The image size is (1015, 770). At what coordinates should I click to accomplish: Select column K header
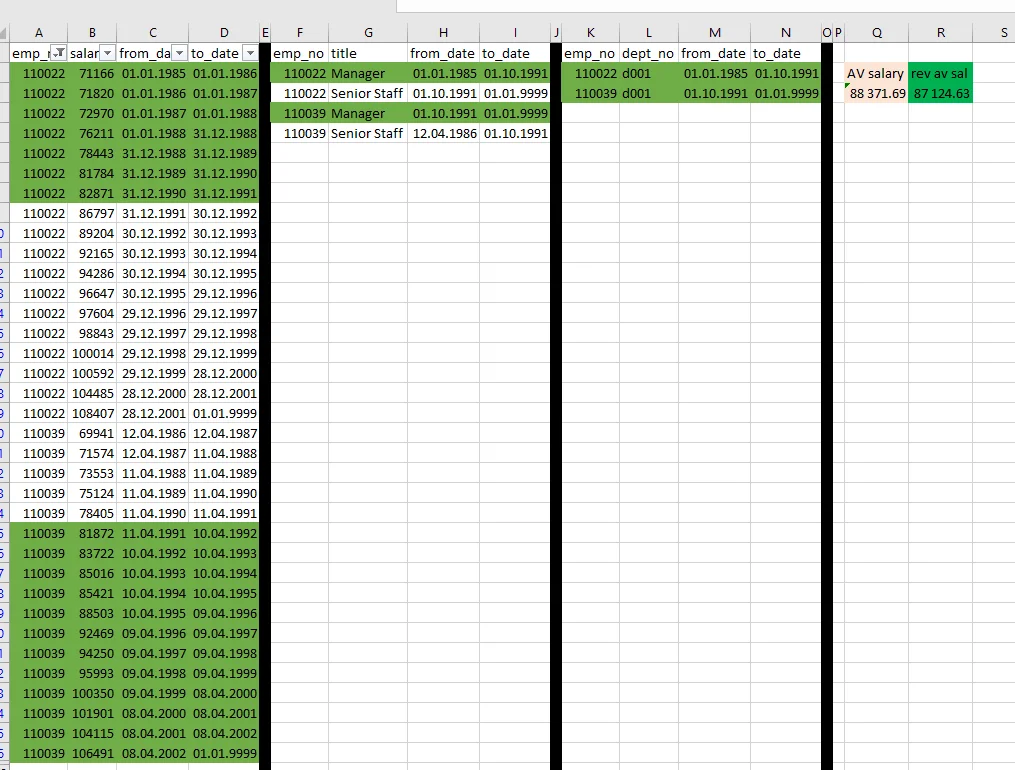(590, 33)
